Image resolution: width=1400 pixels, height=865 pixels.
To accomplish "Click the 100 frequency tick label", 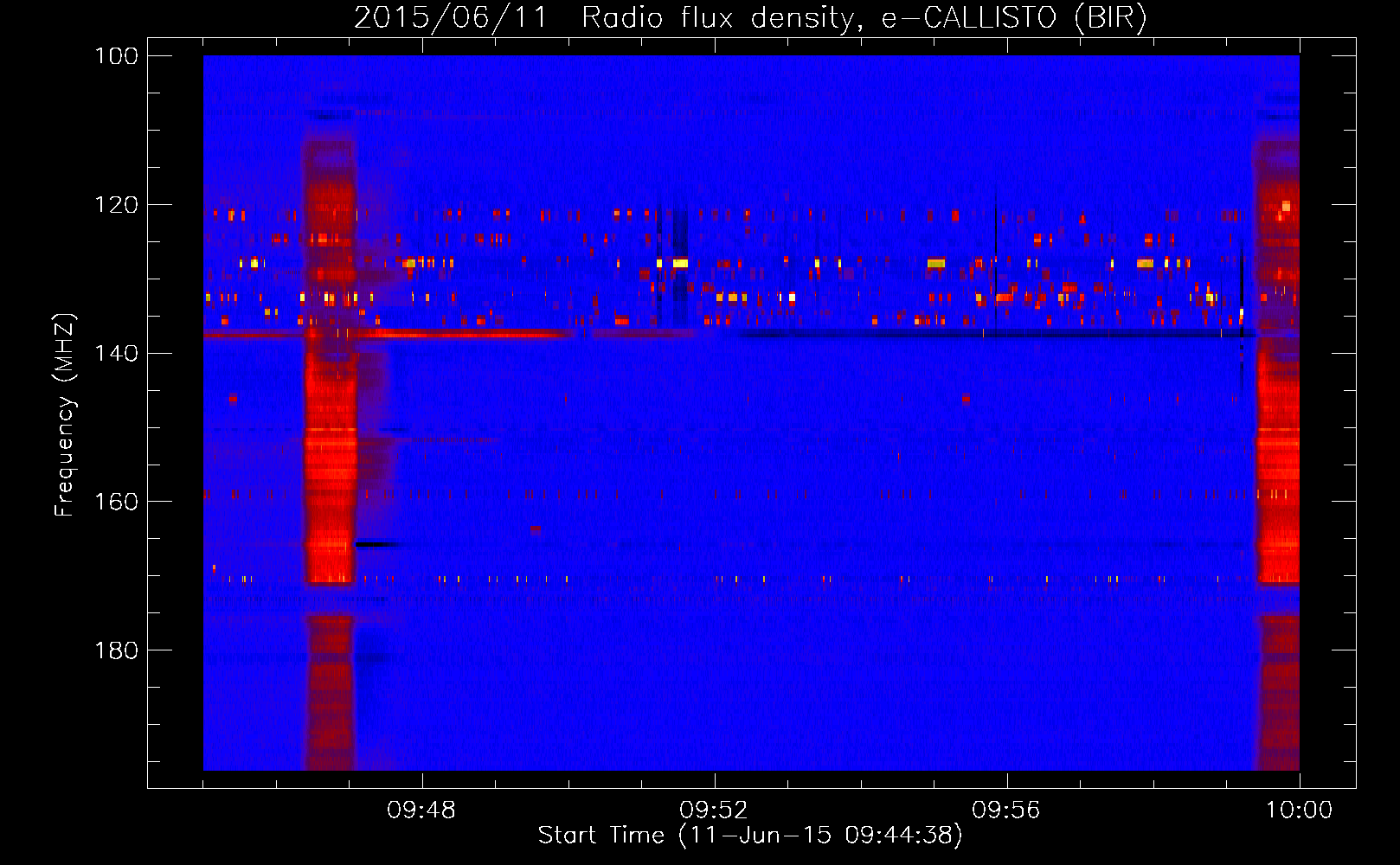I will click(x=117, y=56).
